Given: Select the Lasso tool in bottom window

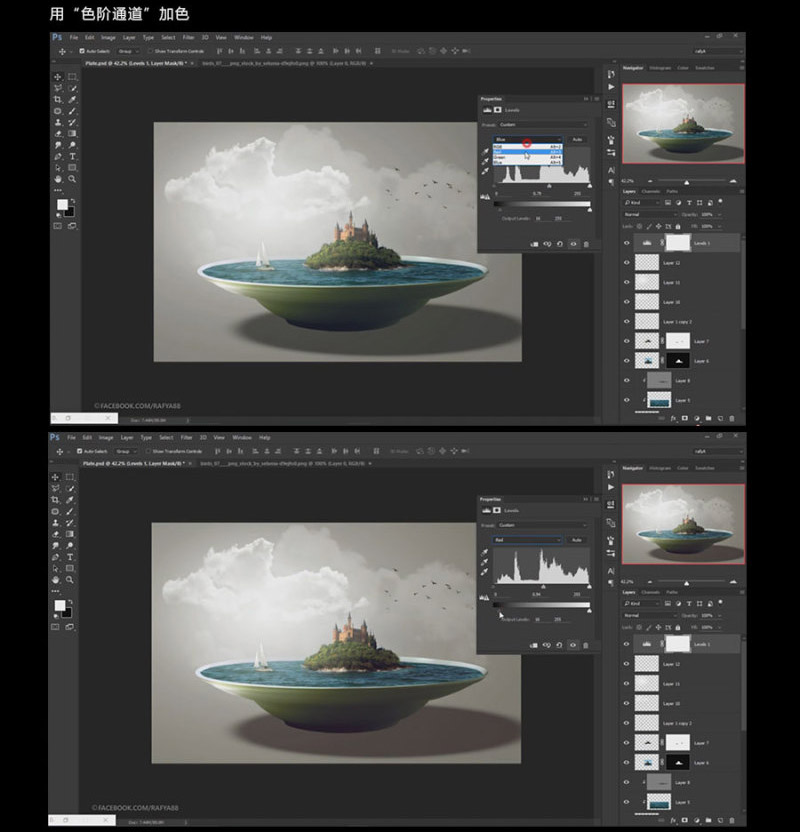Looking at the screenshot, I should 56,489.
